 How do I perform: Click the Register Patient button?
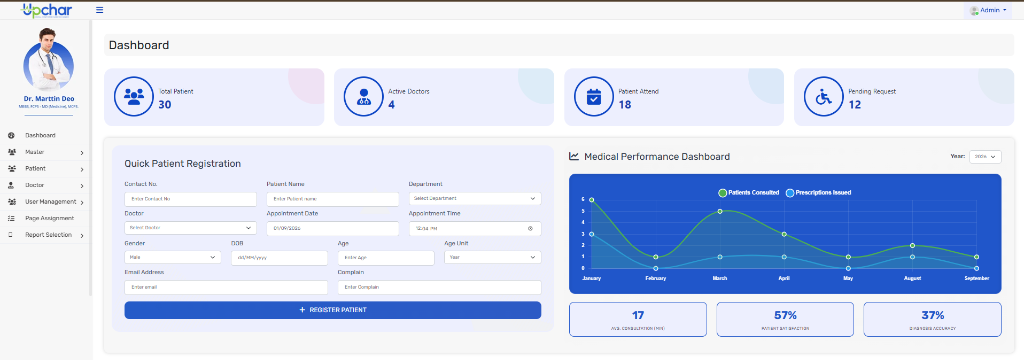(x=332, y=310)
